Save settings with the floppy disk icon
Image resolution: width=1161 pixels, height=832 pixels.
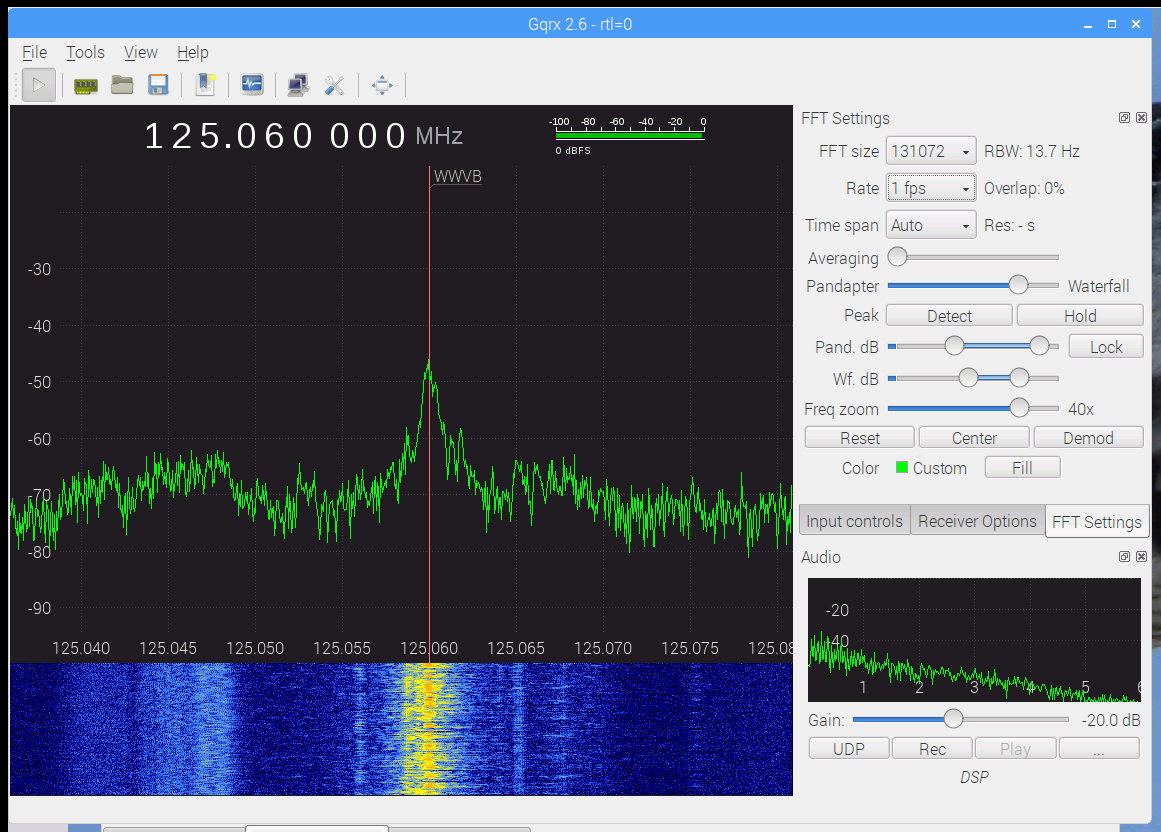point(158,86)
